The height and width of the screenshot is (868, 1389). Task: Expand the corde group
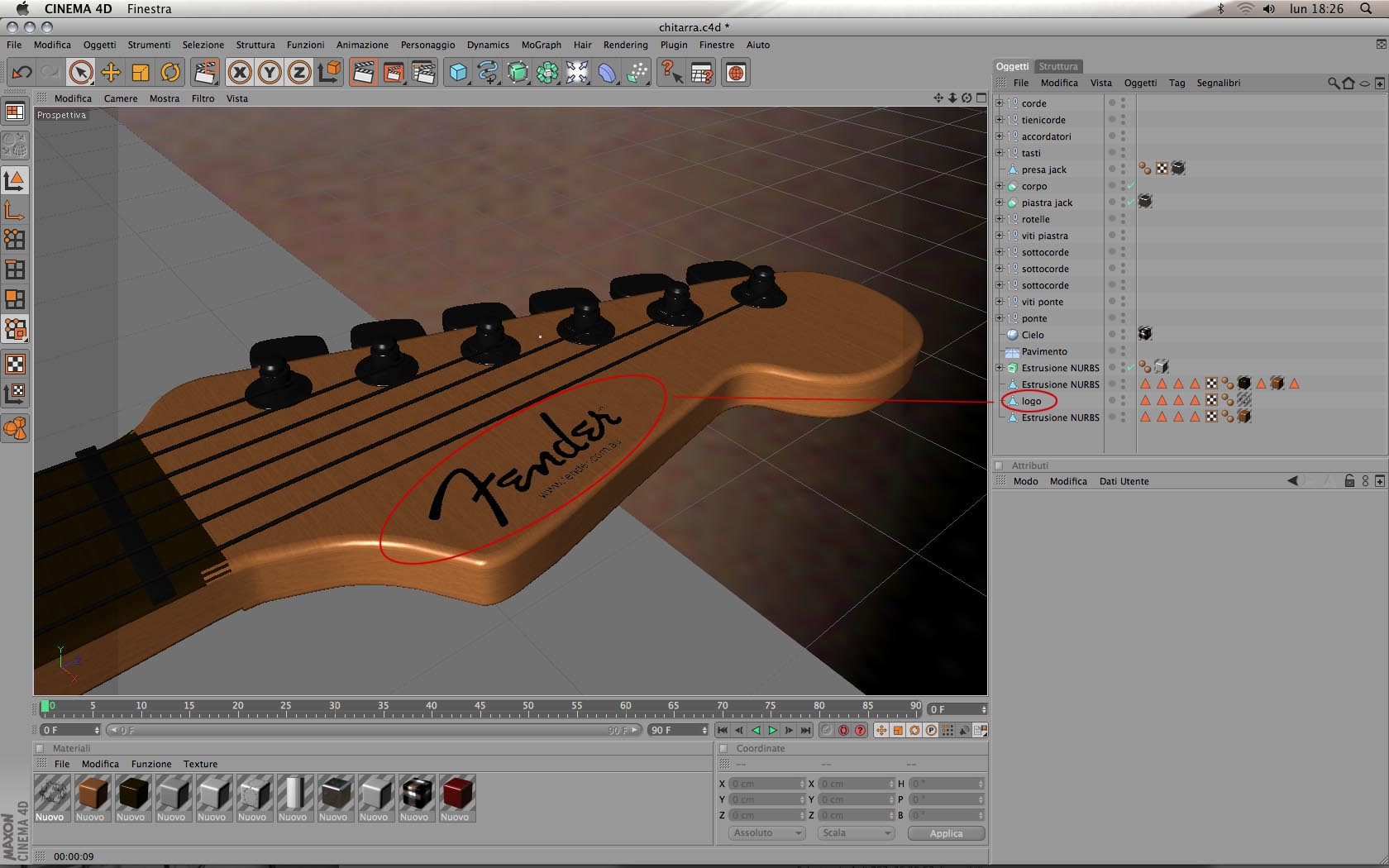pyautogui.click(x=999, y=103)
